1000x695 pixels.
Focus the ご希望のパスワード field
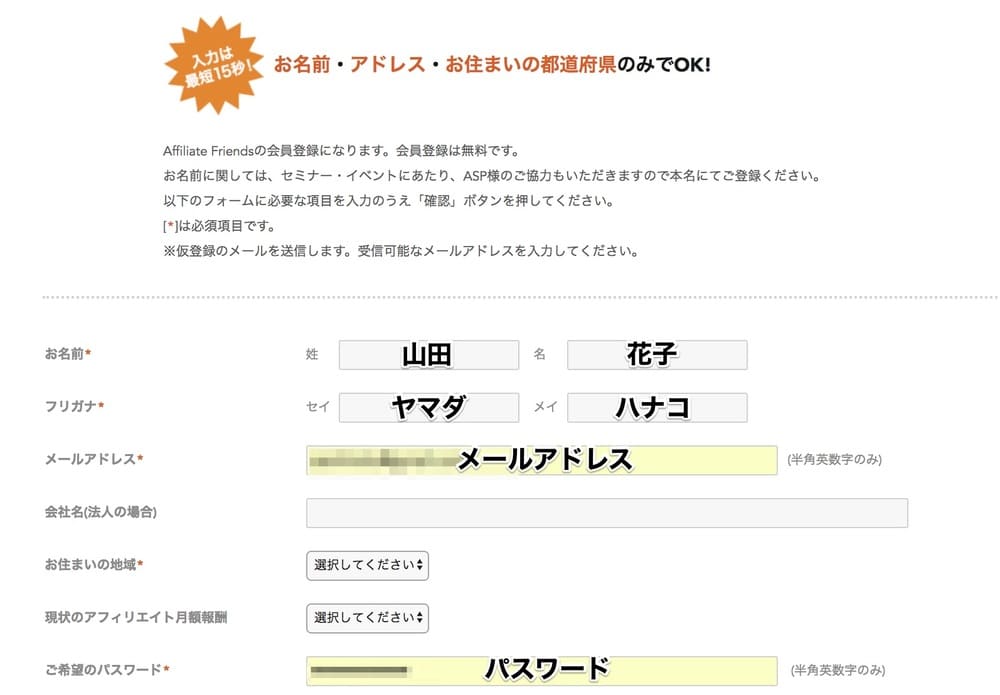541,671
